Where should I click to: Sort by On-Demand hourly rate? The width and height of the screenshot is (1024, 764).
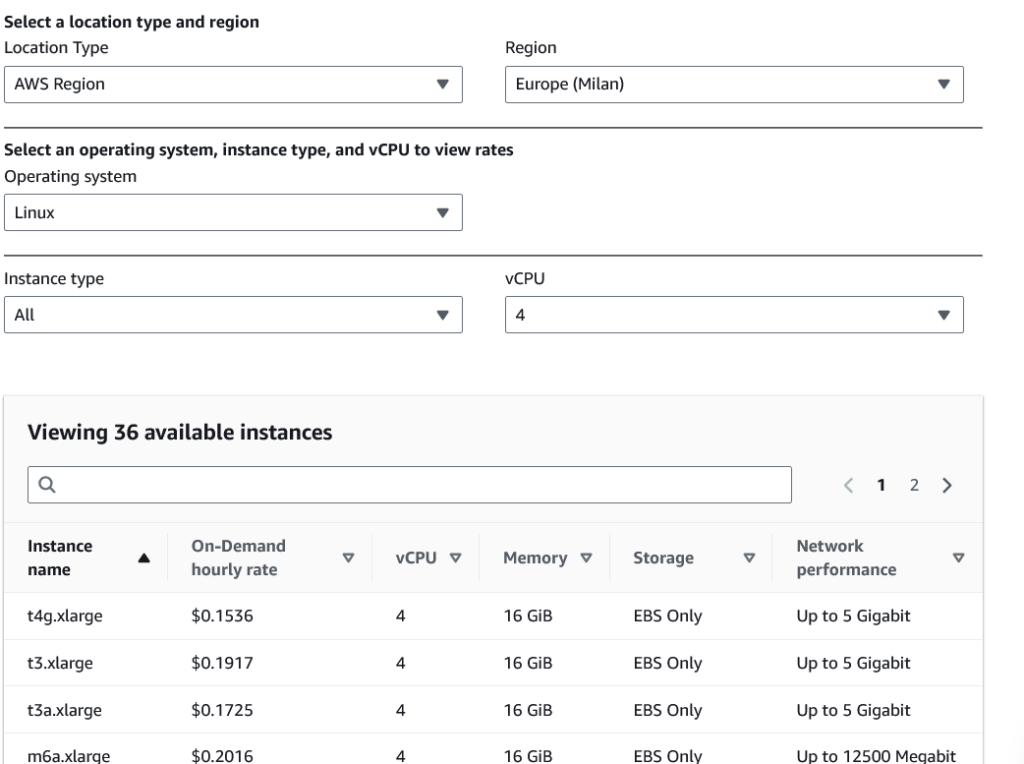[x=349, y=558]
